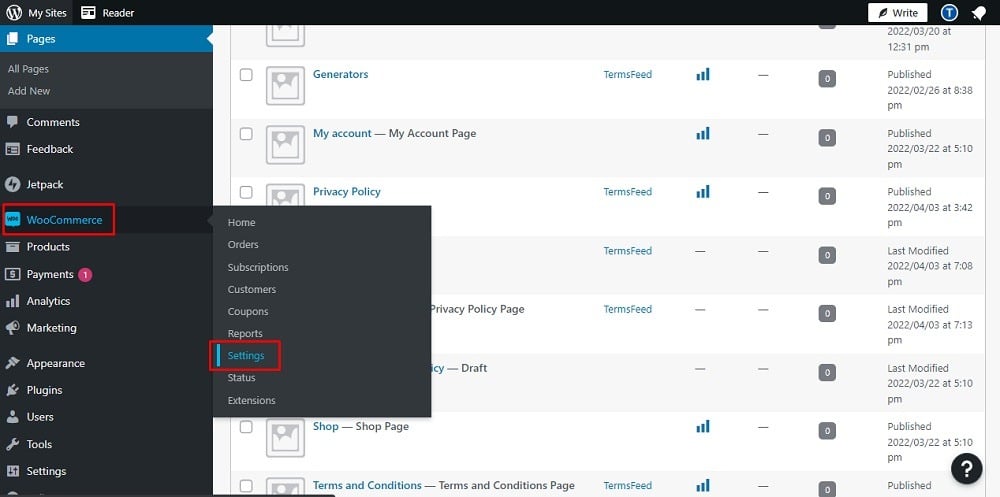Click TermsFeed author in Privacy Policy row

tap(628, 192)
